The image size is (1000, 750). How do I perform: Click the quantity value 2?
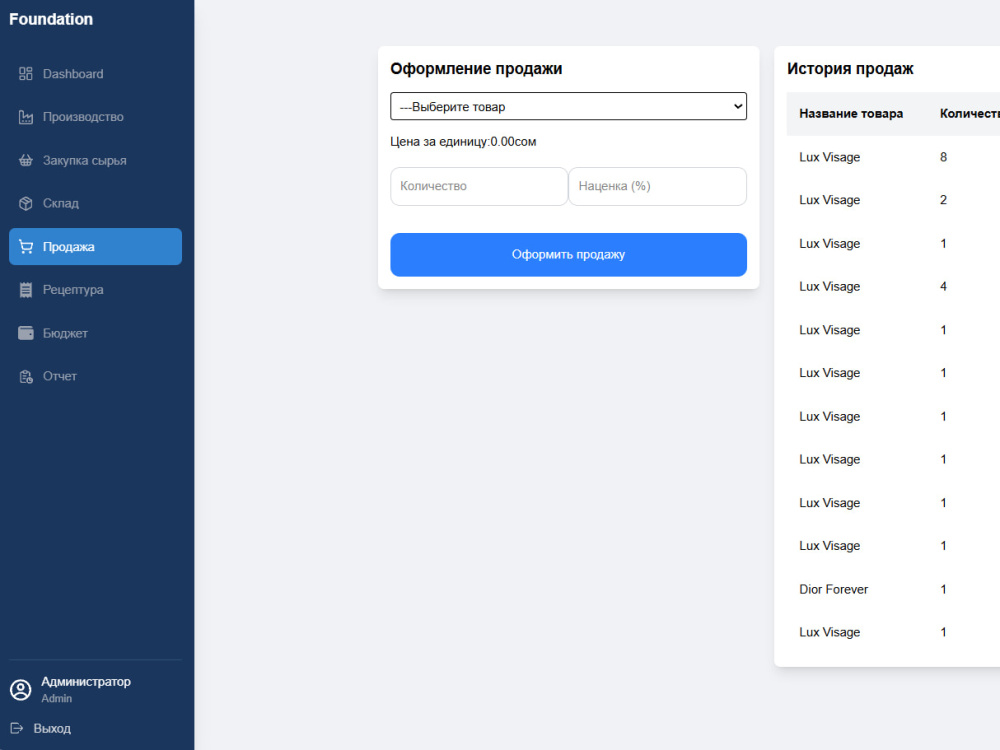pos(943,200)
